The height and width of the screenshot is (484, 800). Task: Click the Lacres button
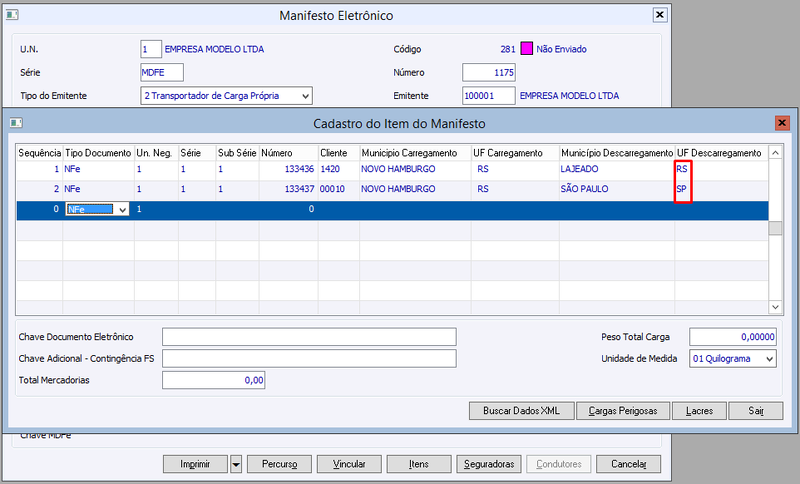click(699, 411)
